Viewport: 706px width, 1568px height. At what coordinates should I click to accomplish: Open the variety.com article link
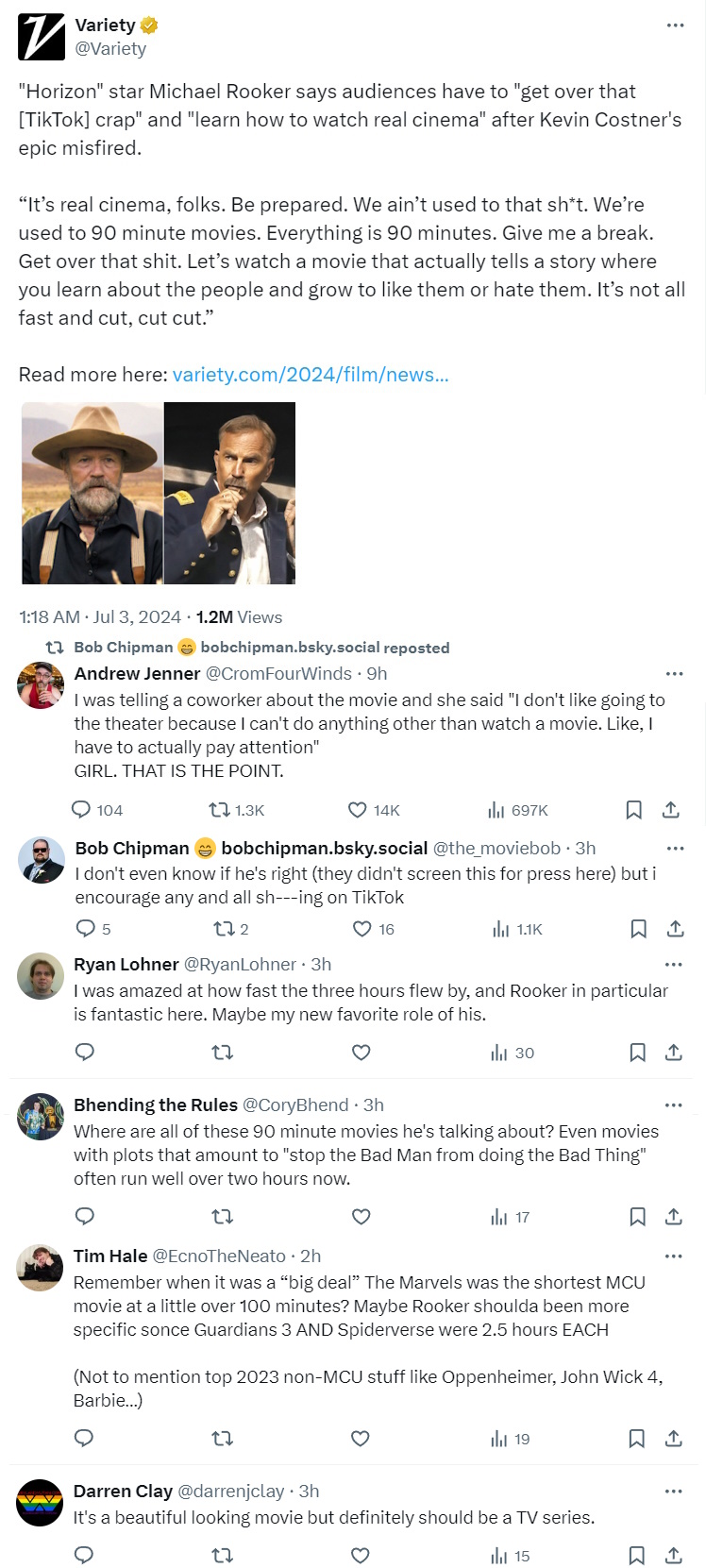point(311,375)
